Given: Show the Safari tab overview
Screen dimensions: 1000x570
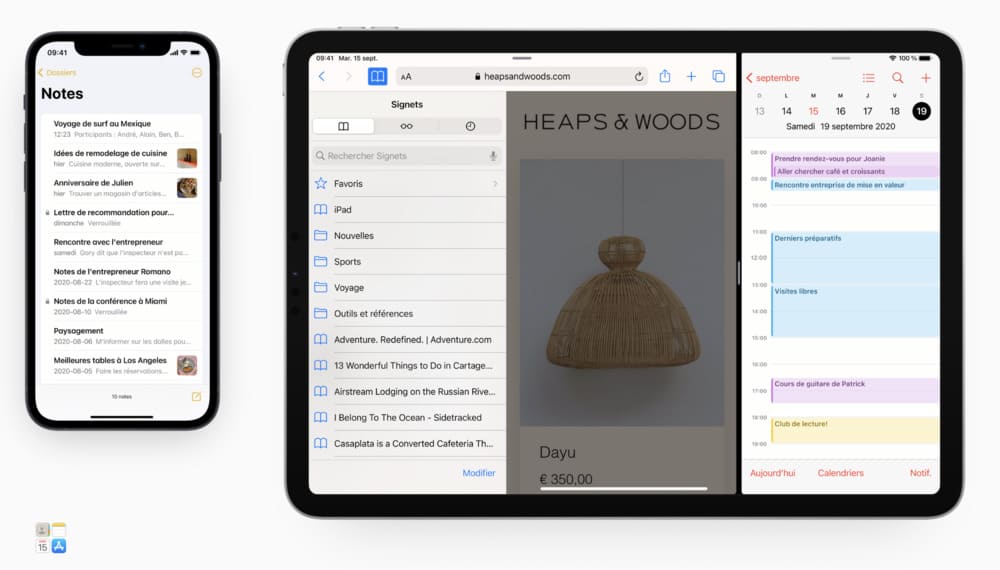Looking at the screenshot, I should coord(719,77).
